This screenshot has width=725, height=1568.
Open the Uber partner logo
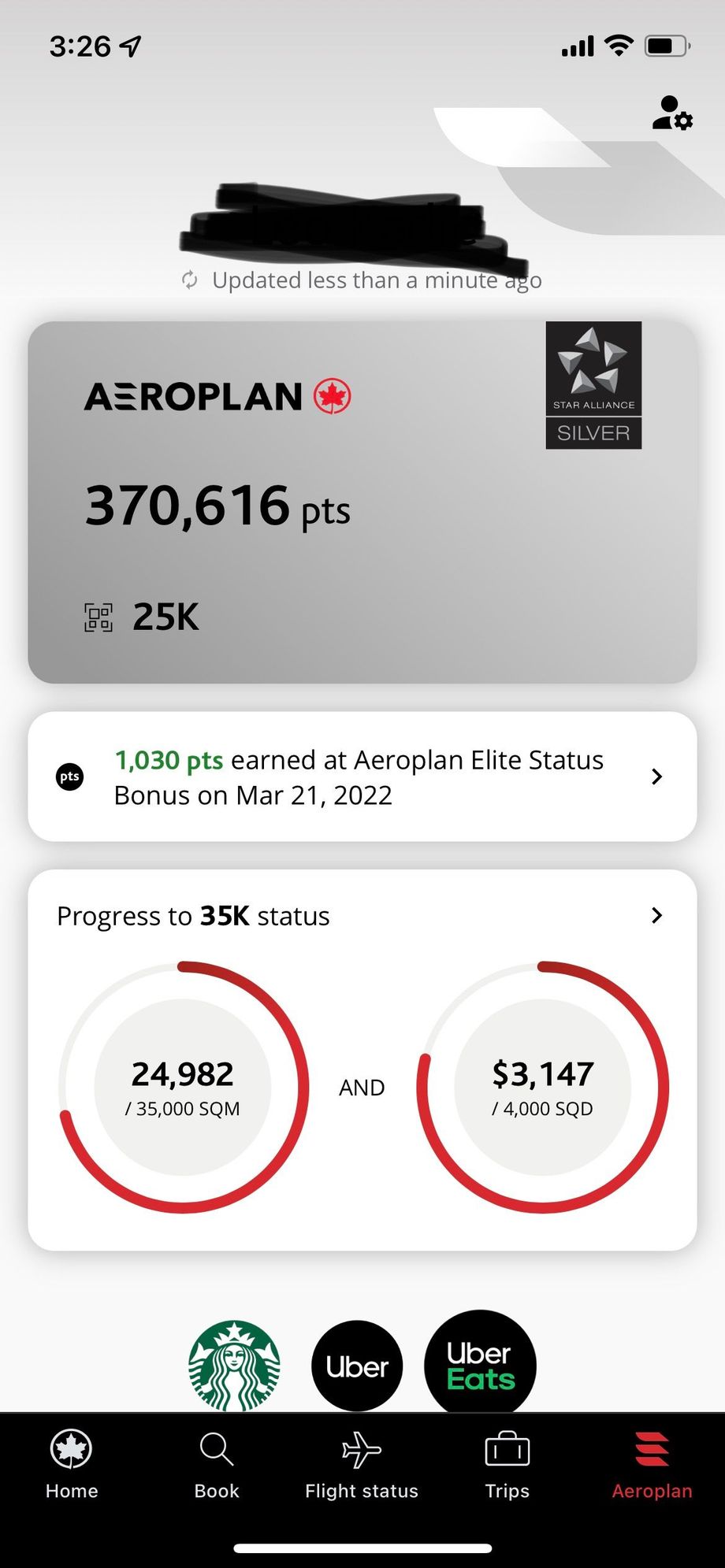coord(357,1366)
